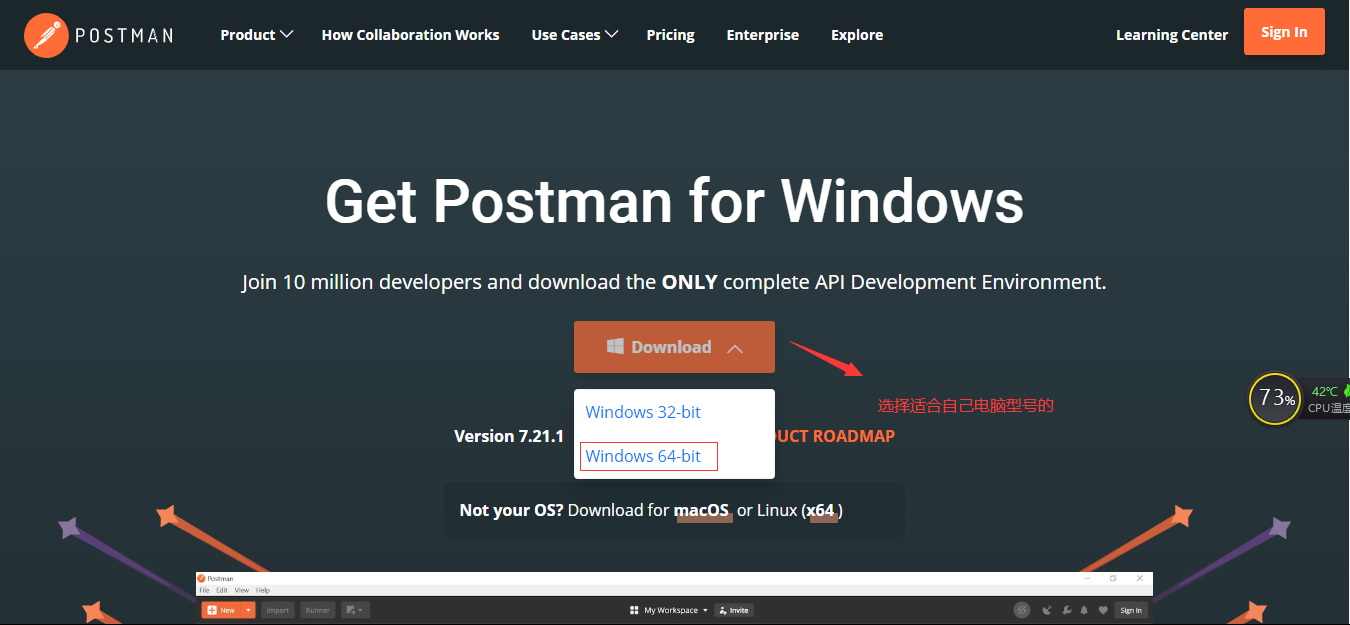Open the Help menu in app preview

(x=263, y=590)
